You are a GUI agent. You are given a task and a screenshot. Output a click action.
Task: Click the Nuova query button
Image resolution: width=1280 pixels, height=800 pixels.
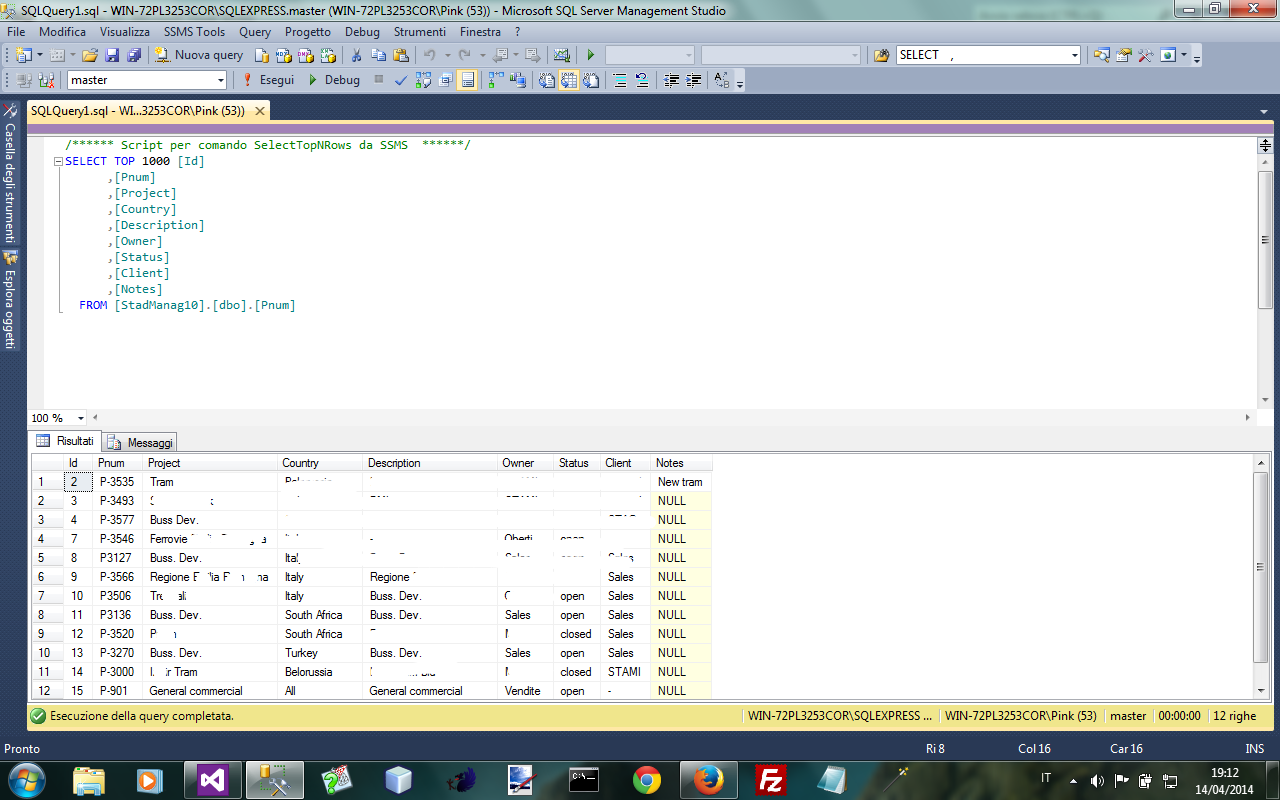pos(200,55)
